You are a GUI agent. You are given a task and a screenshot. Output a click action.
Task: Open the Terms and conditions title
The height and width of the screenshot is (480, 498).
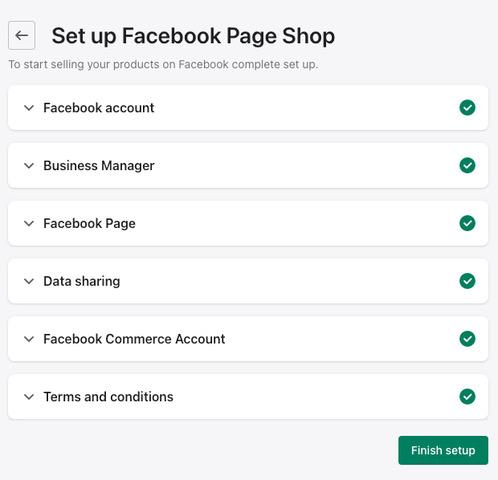108,397
